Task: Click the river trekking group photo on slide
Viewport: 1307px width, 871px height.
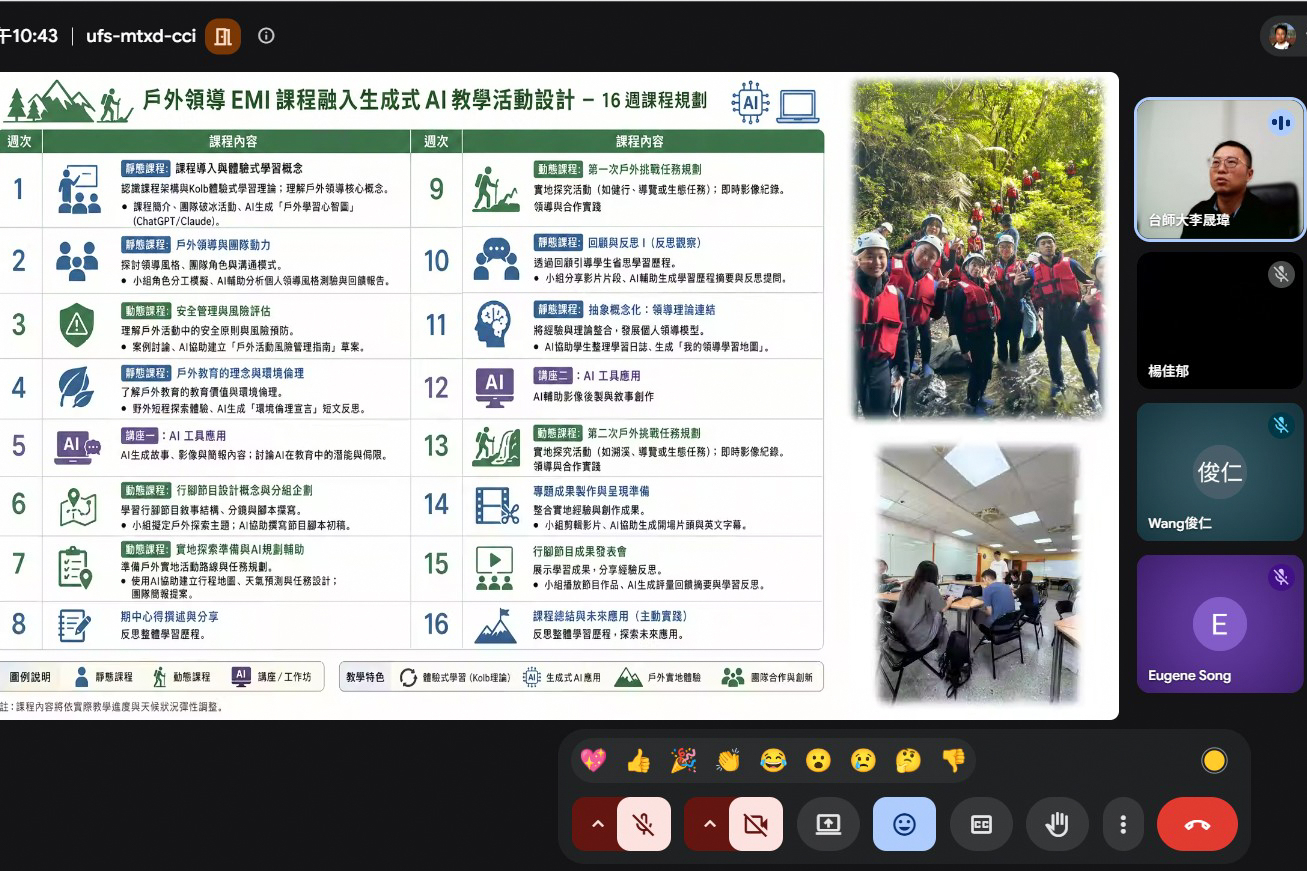Action: pos(979,248)
